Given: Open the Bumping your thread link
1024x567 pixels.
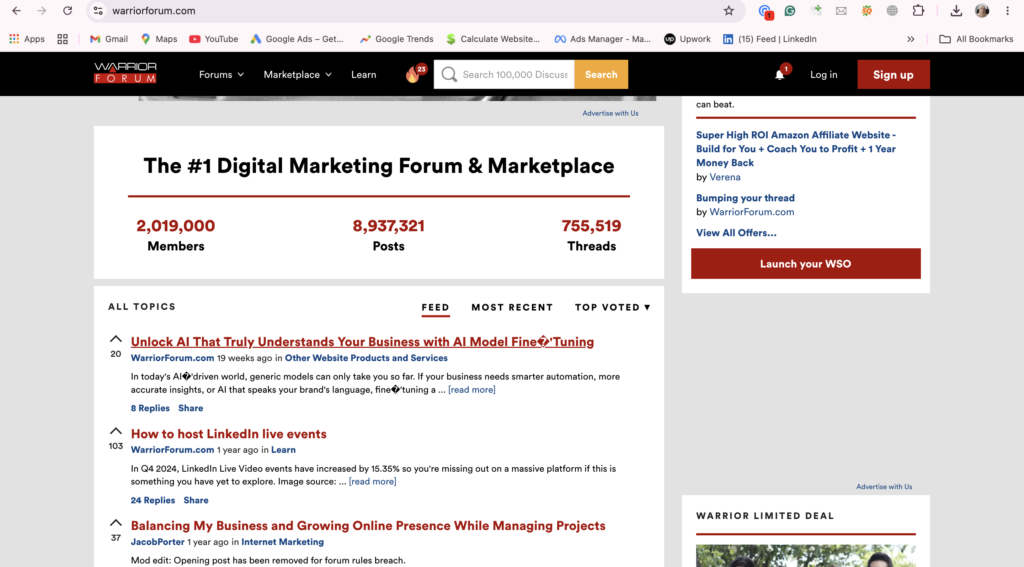Looking at the screenshot, I should tap(745, 198).
